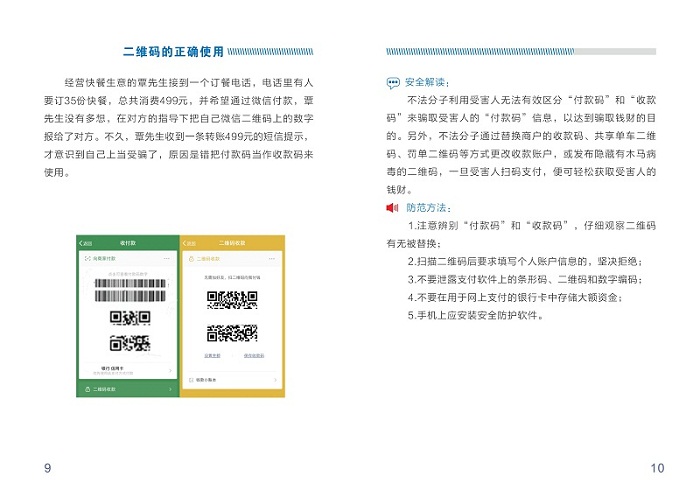The height and width of the screenshot is (504, 700).
Task: Click the 收付款 title on the green screen
Action: pyautogui.click(x=128, y=243)
